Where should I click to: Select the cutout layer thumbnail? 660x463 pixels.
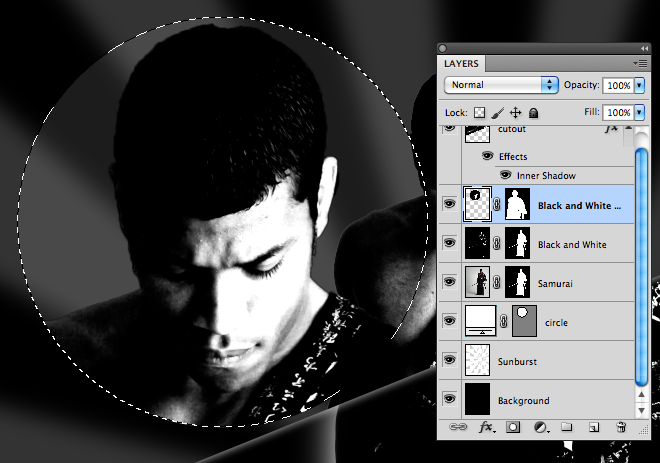tap(477, 134)
